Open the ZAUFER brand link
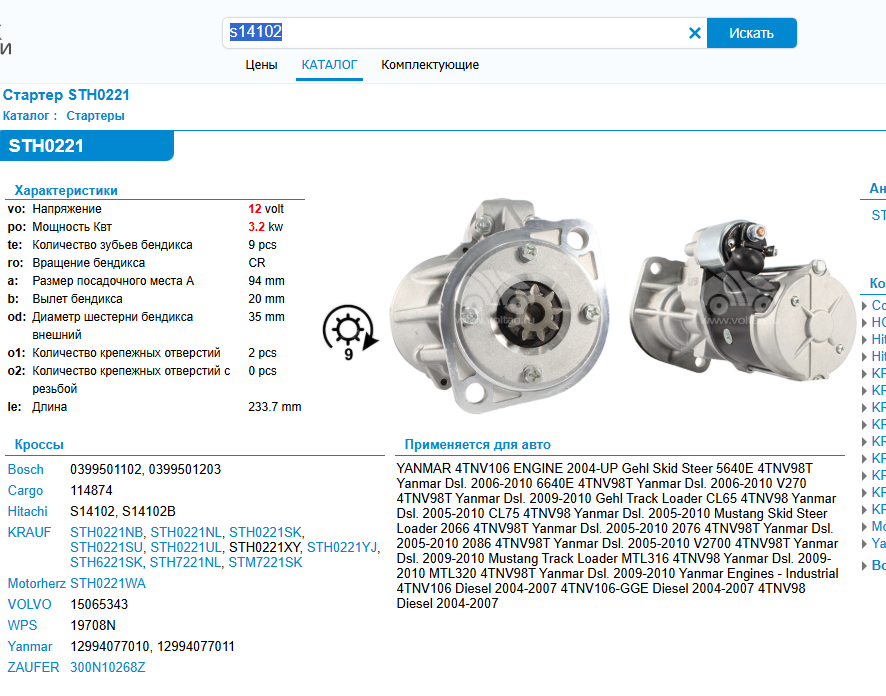Image resolution: width=886 pixels, height=696 pixels. coord(33,667)
